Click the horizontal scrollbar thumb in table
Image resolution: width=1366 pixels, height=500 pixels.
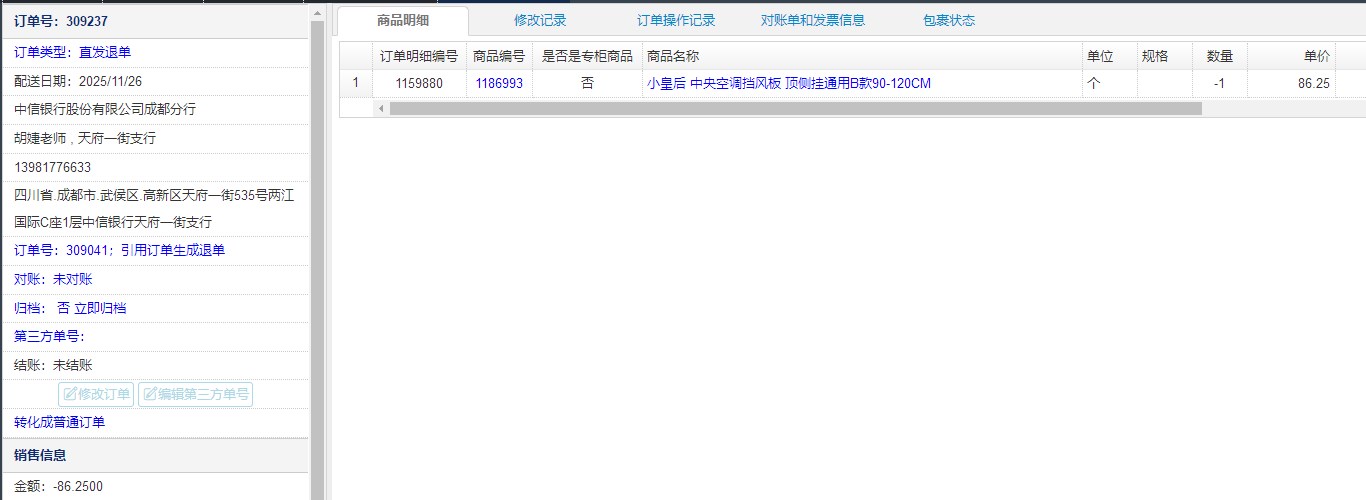[x=795, y=108]
